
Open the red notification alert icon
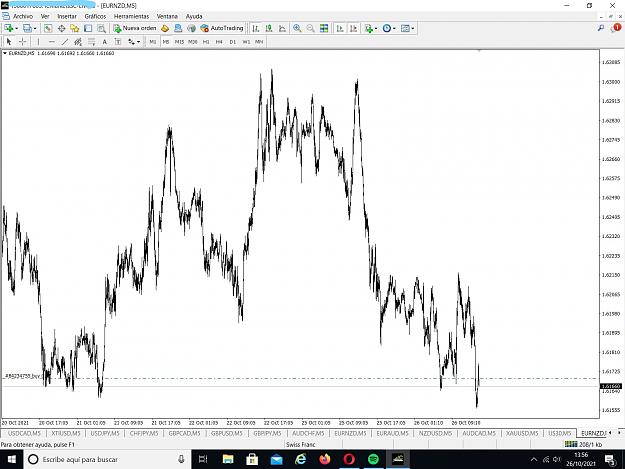click(616, 28)
